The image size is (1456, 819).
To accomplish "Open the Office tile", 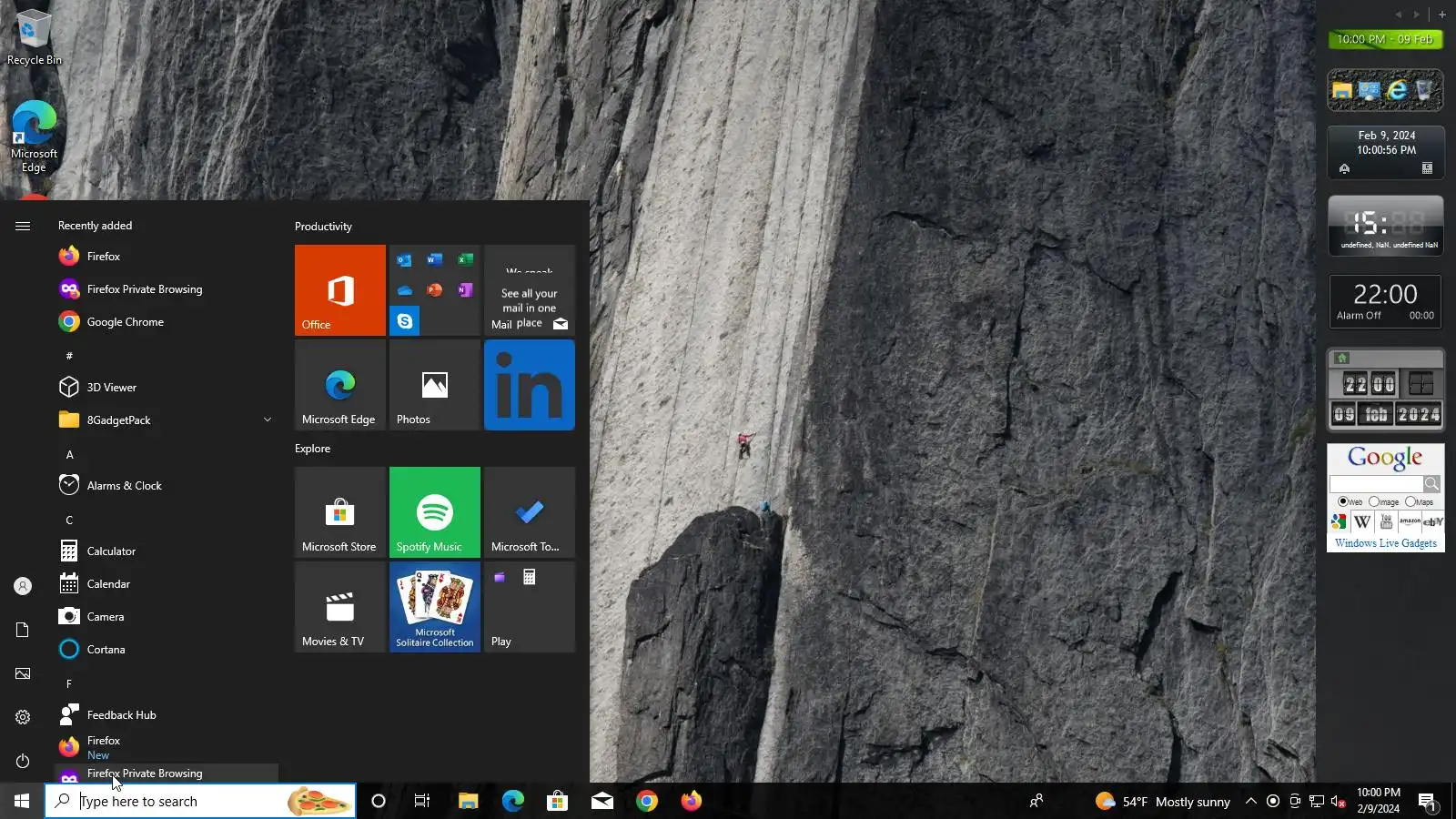I will (340, 290).
